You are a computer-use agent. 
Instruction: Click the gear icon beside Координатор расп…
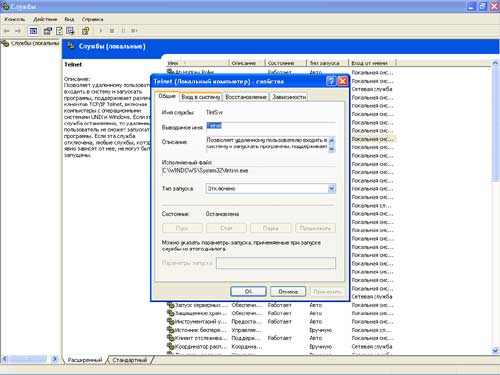pyautogui.click(x=171, y=346)
